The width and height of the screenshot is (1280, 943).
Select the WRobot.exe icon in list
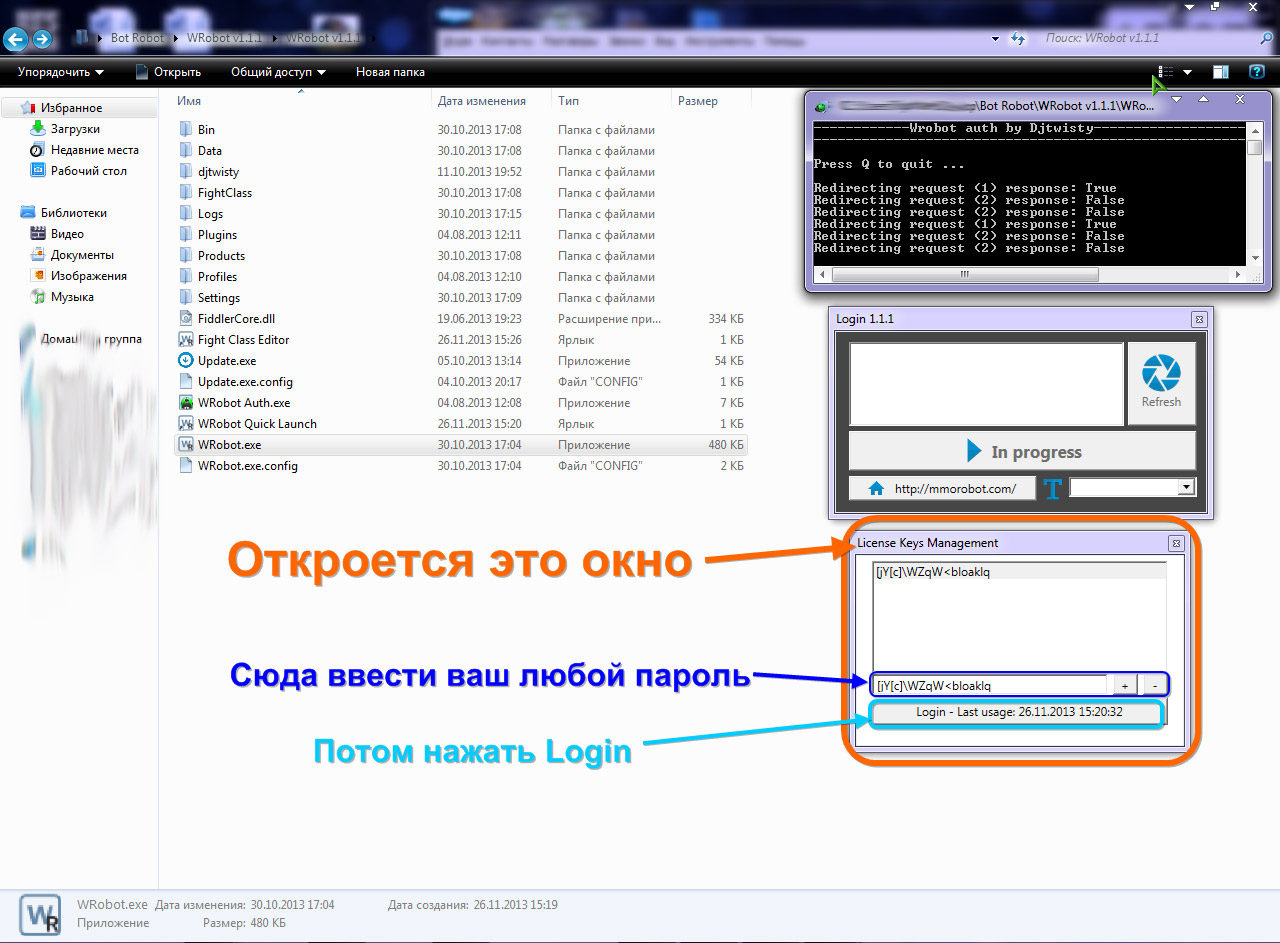pos(186,444)
